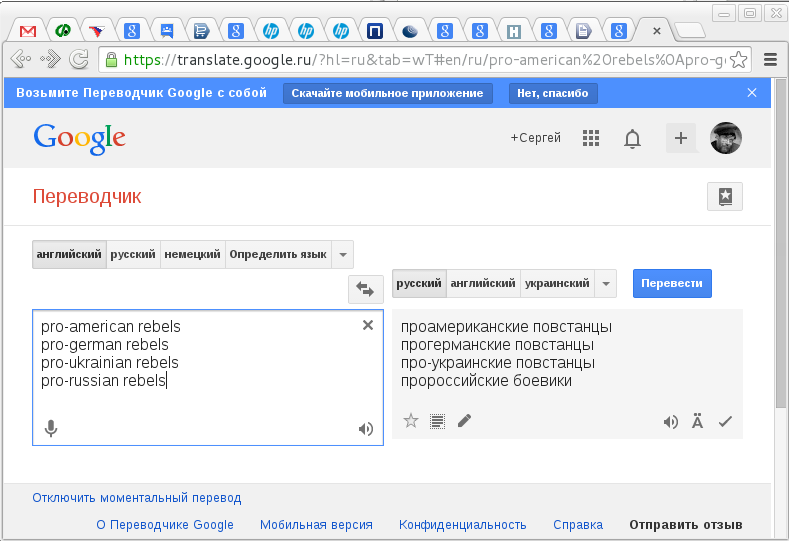789x541 pixels.
Task: Expand the target language dropdown arrow
Action: 606,284
